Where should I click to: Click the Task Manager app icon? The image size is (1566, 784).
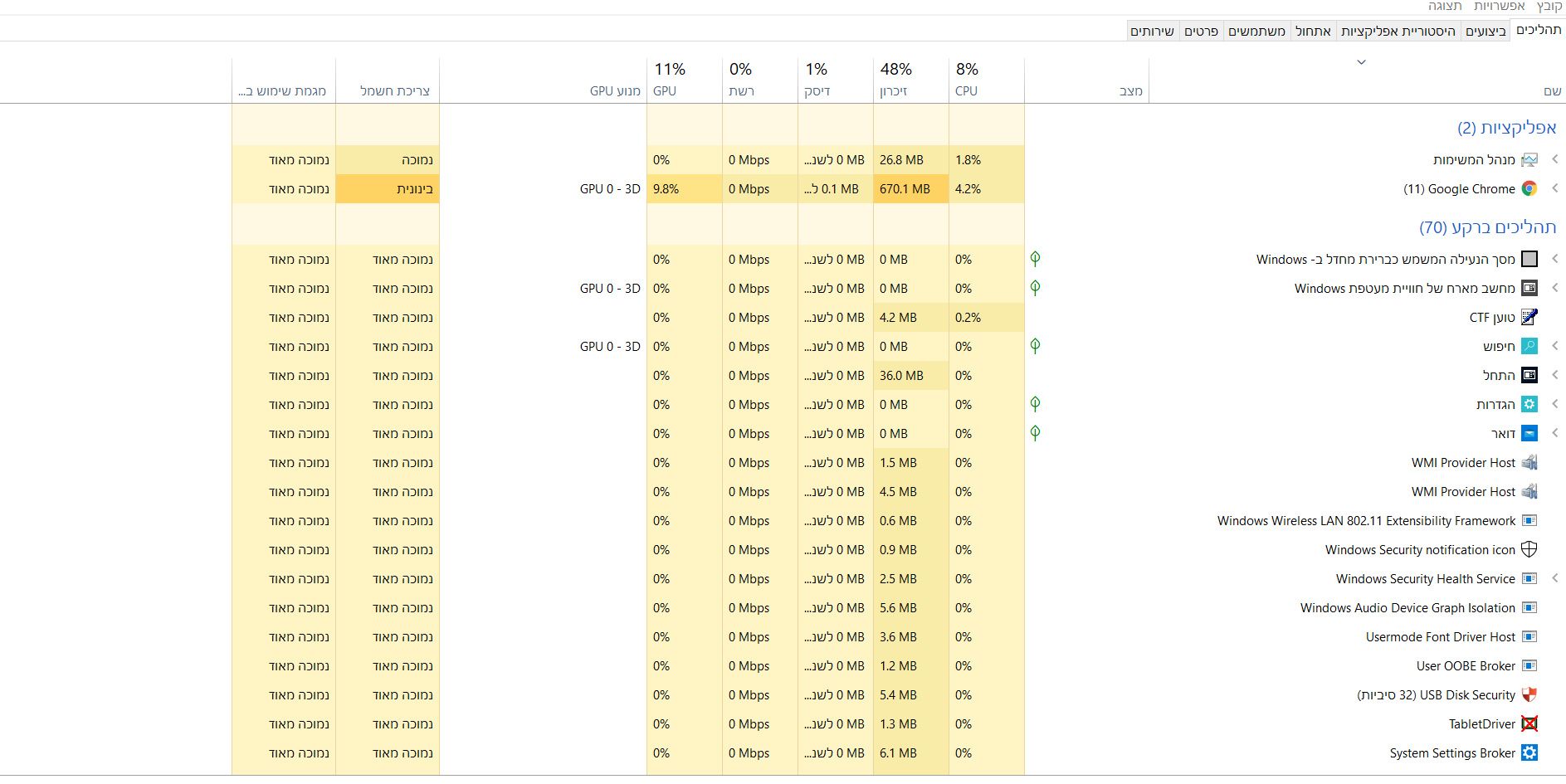pyautogui.click(x=1529, y=160)
